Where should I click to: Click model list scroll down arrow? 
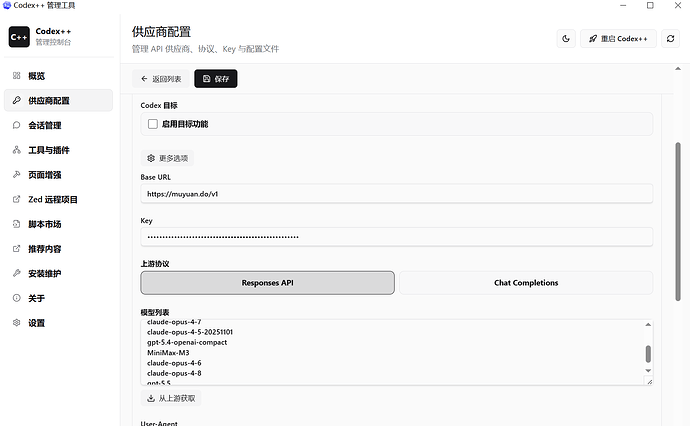click(x=648, y=371)
